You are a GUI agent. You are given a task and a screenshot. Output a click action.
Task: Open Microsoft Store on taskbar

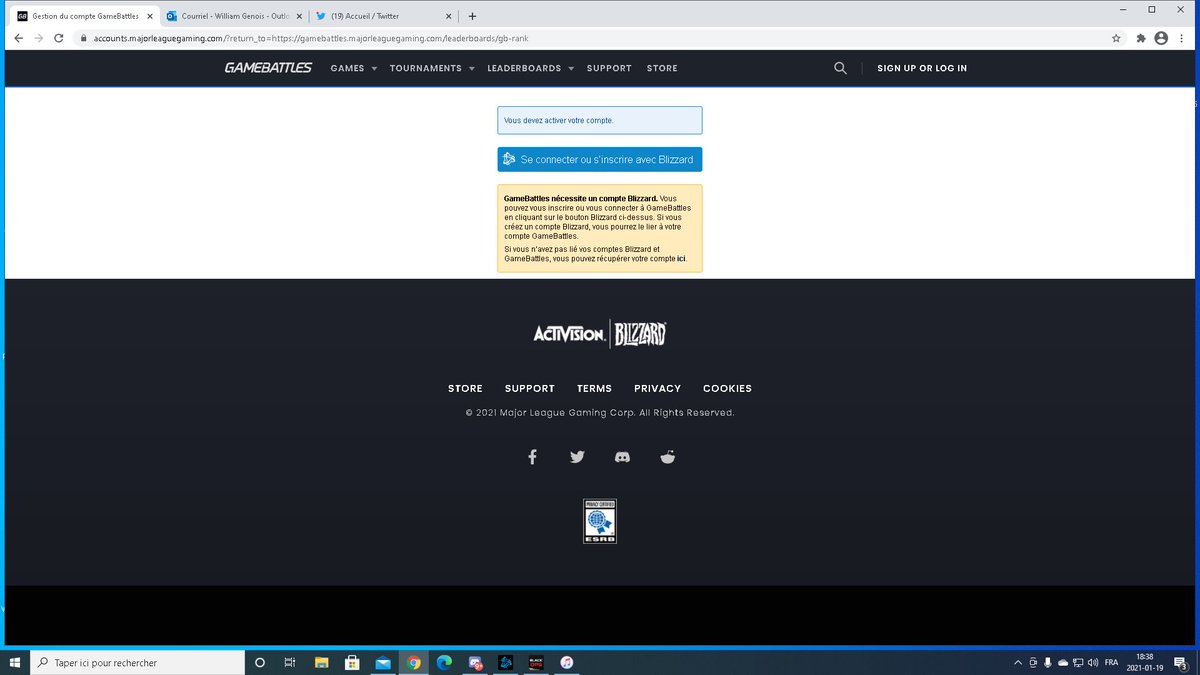pyautogui.click(x=352, y=662)
